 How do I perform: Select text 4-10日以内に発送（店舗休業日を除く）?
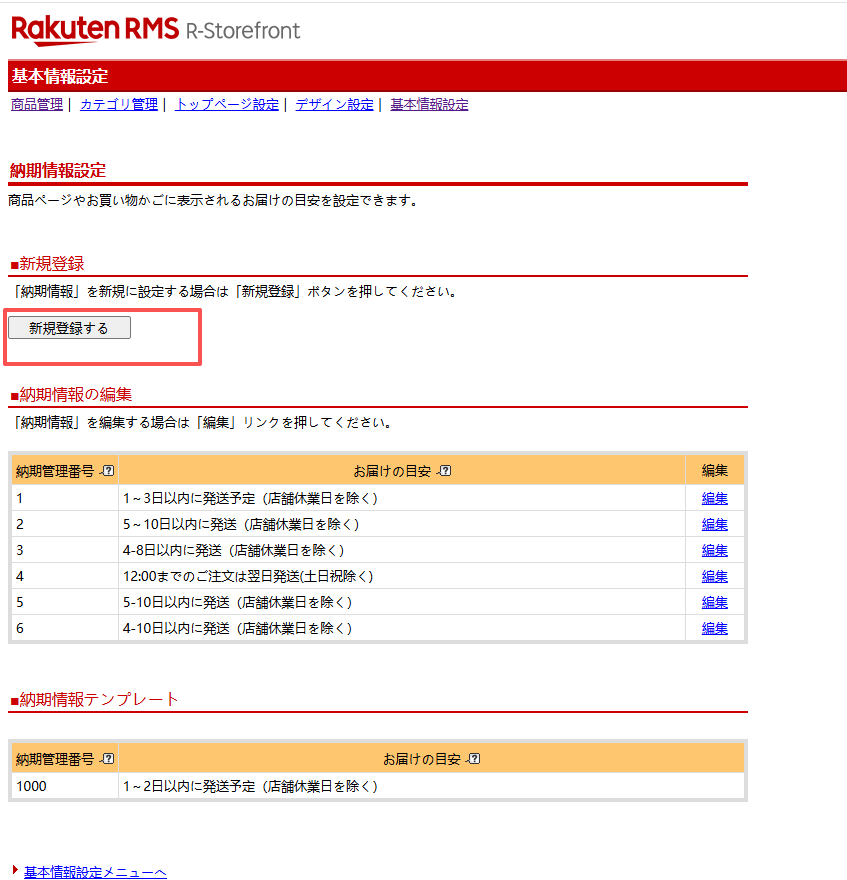(237, 628)
